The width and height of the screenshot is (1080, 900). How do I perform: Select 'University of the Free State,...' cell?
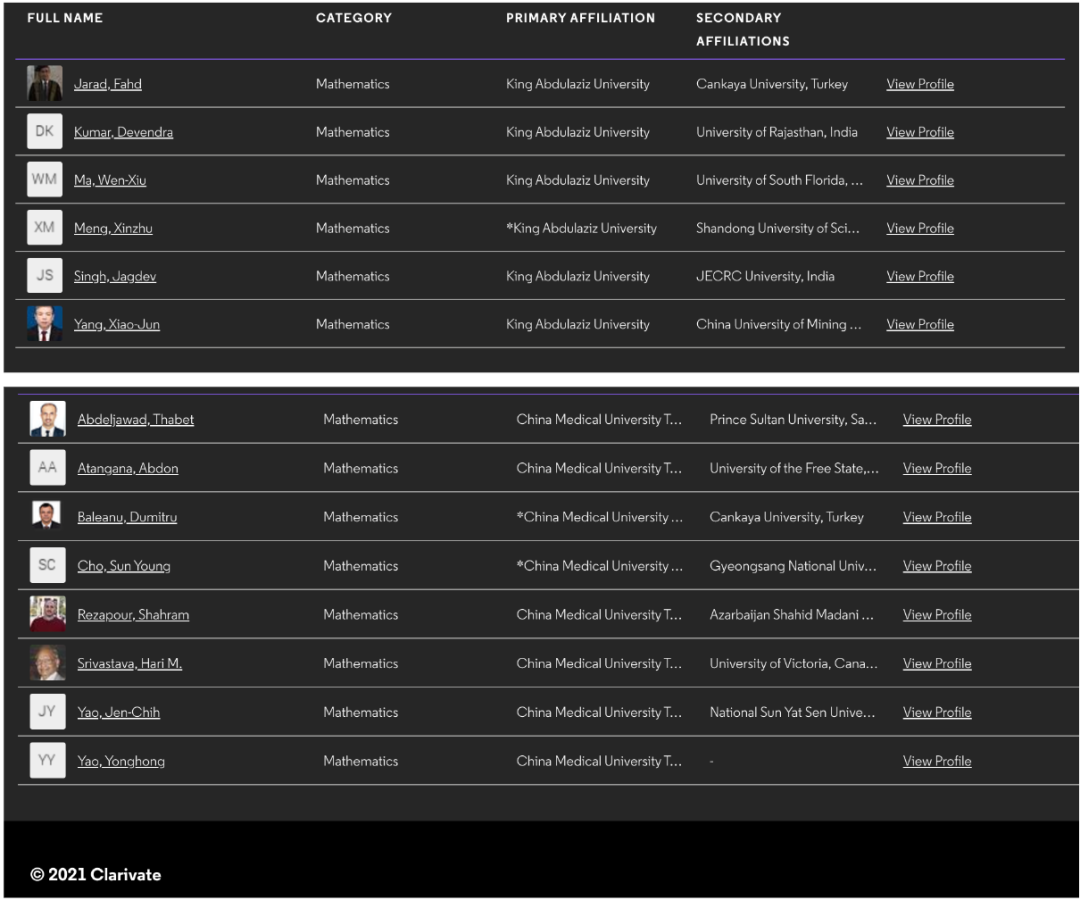tap(794, 468)
